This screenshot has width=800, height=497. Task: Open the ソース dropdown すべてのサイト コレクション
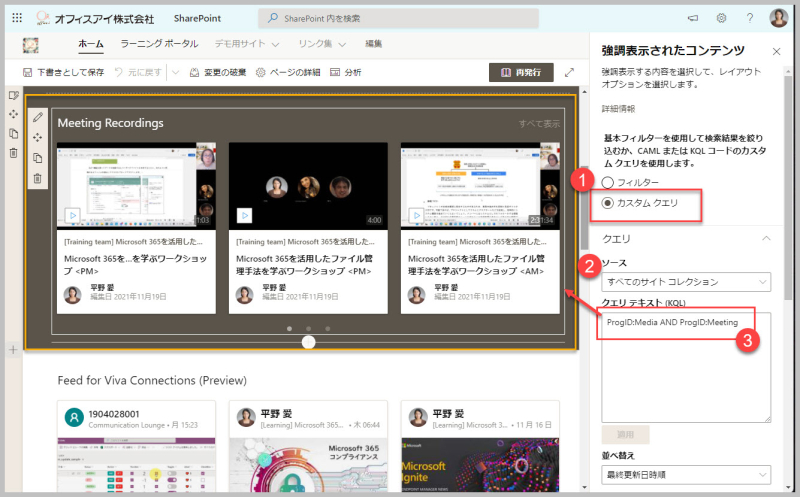(686, 282)
